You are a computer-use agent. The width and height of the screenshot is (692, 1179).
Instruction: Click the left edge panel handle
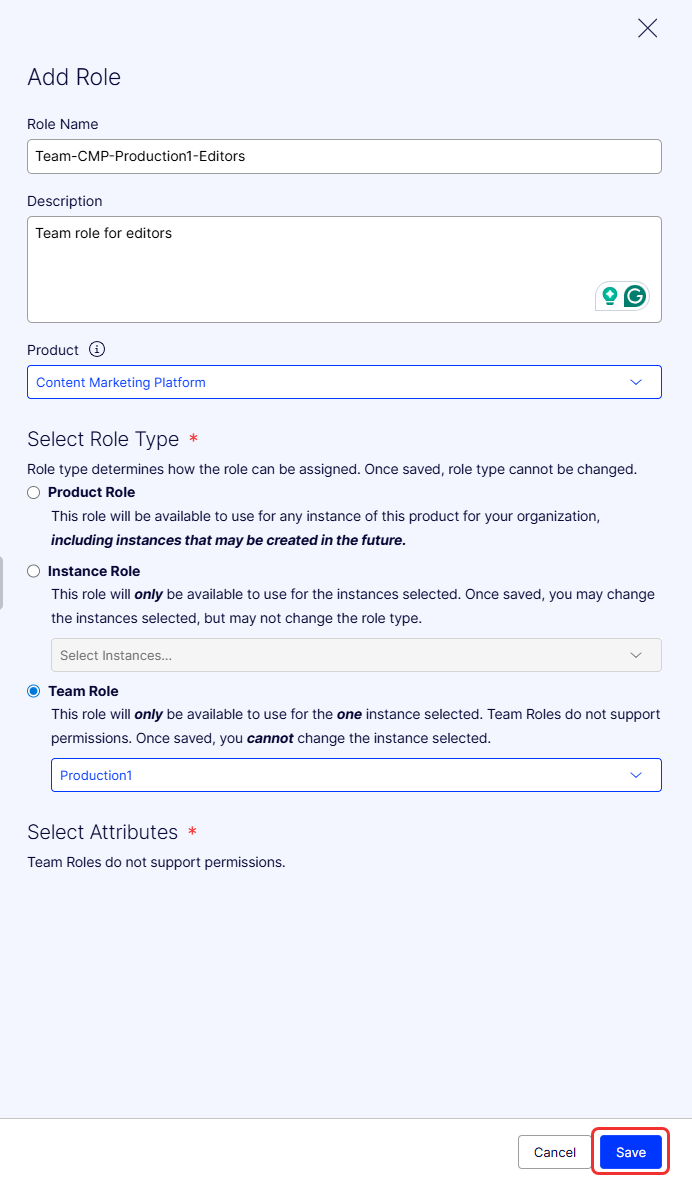click(2, 583)
